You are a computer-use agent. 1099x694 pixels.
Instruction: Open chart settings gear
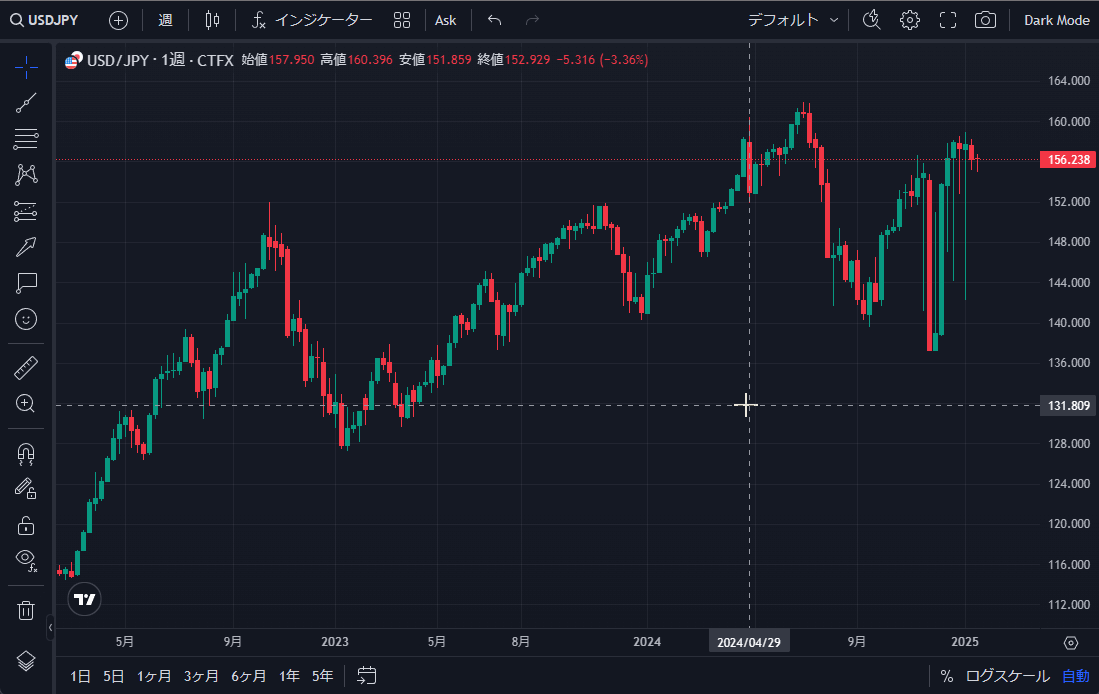(910, 20)
